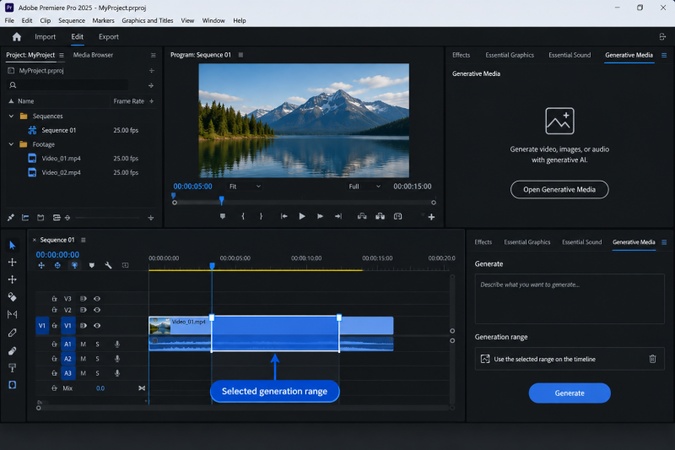Click the captions track icon beside wrench
This screenshot has width=675, height=450.
tap(125, 265)
